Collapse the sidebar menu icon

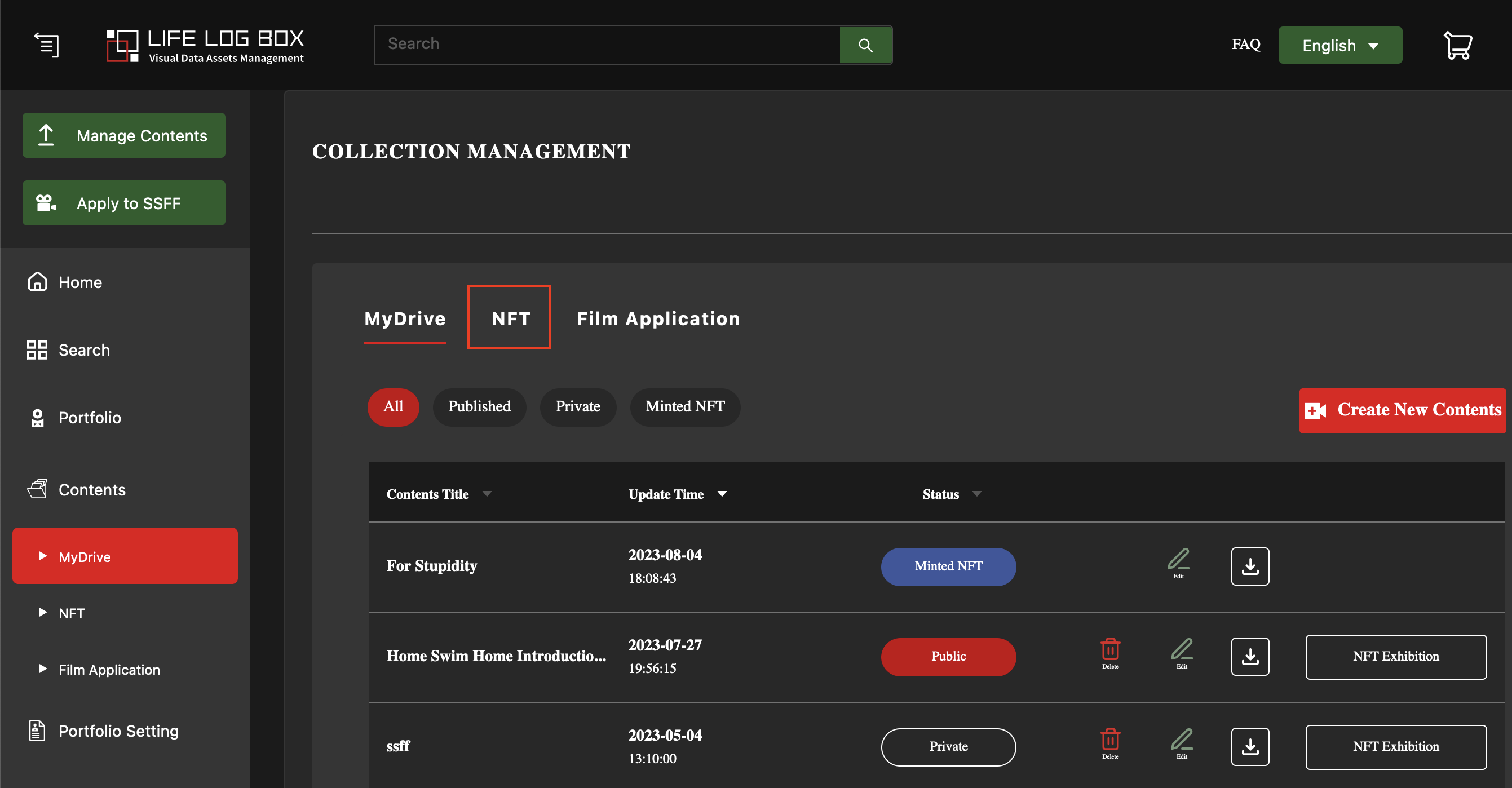coord(46,45)
